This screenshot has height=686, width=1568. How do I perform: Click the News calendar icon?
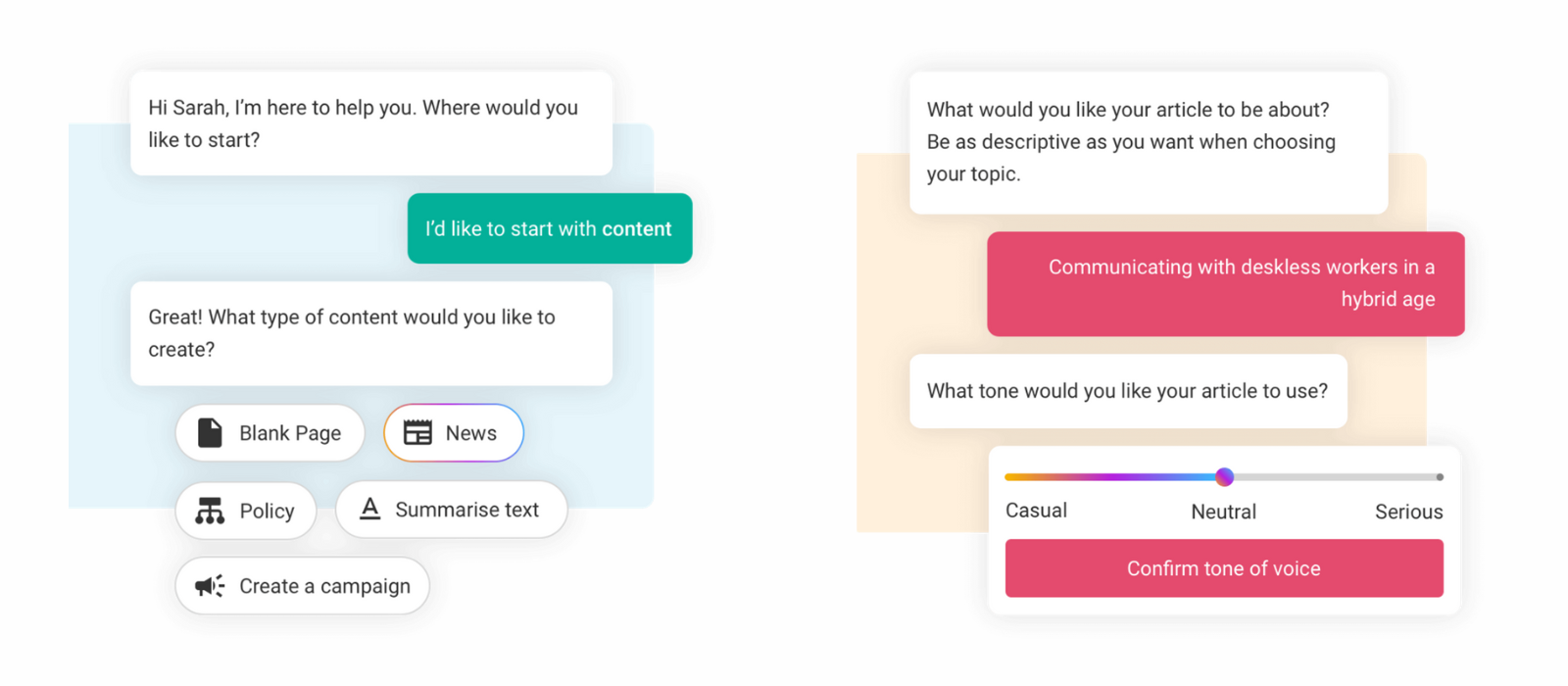click(417, 433)
